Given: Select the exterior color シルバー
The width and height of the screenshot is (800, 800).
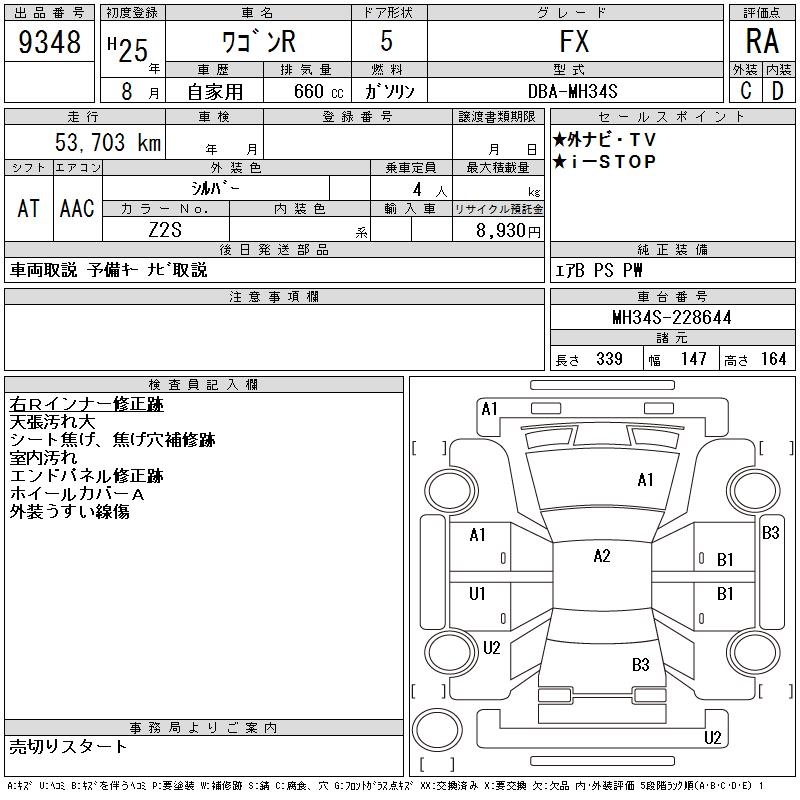Looking at the screenshot, I should [215, 188].
